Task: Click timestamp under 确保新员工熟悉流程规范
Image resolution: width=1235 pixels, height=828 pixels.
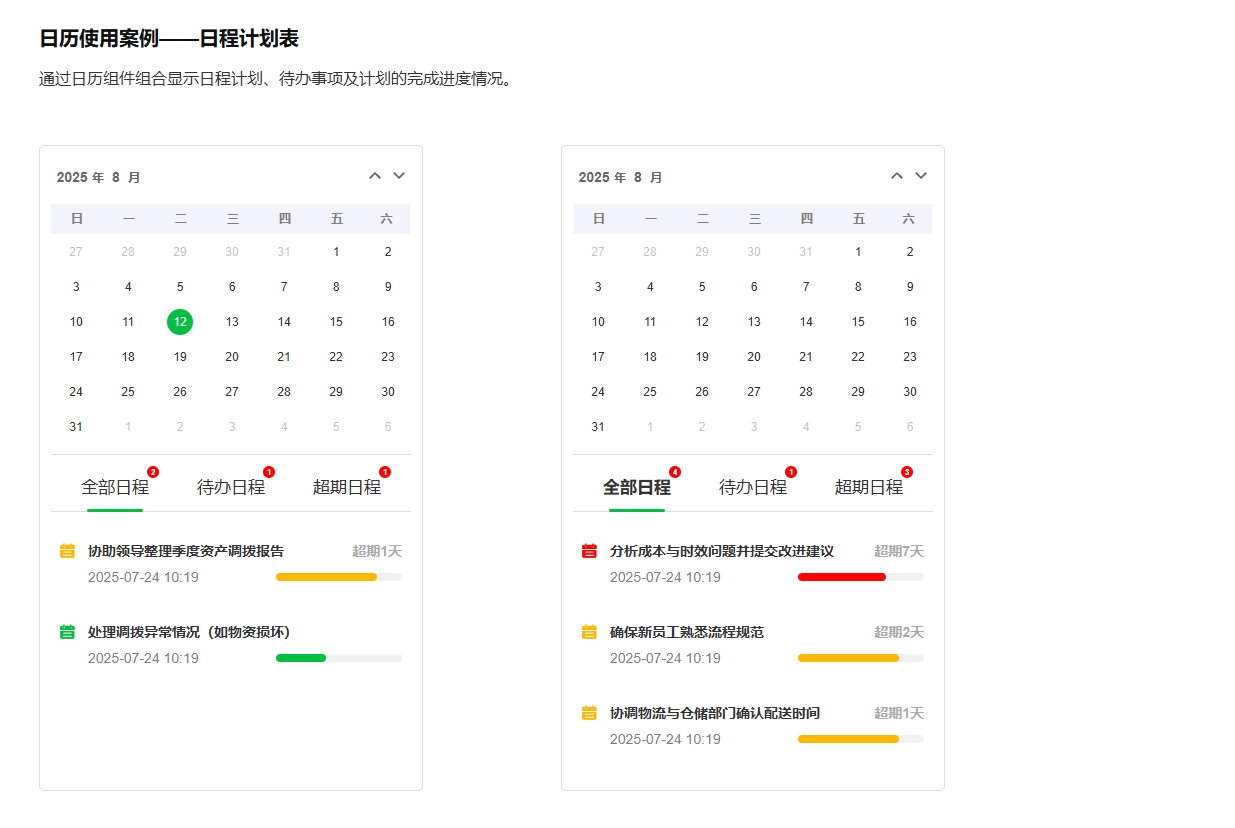Action: [x=665, y=658]
